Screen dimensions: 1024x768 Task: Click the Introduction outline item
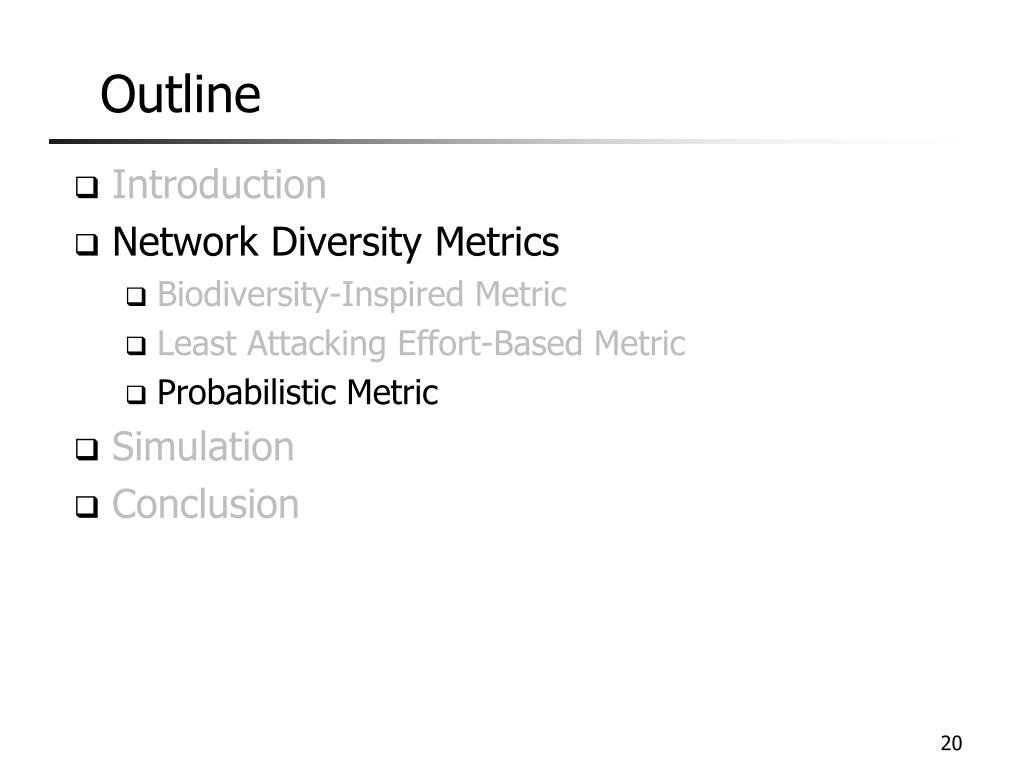click(219, 185)
